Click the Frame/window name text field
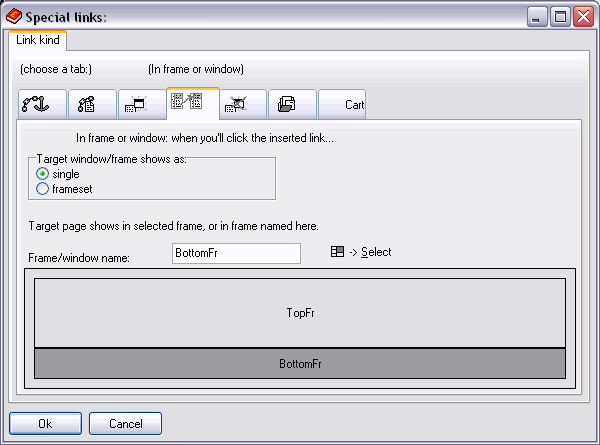The height and width of the screenshot is (445, 600). 236,254
